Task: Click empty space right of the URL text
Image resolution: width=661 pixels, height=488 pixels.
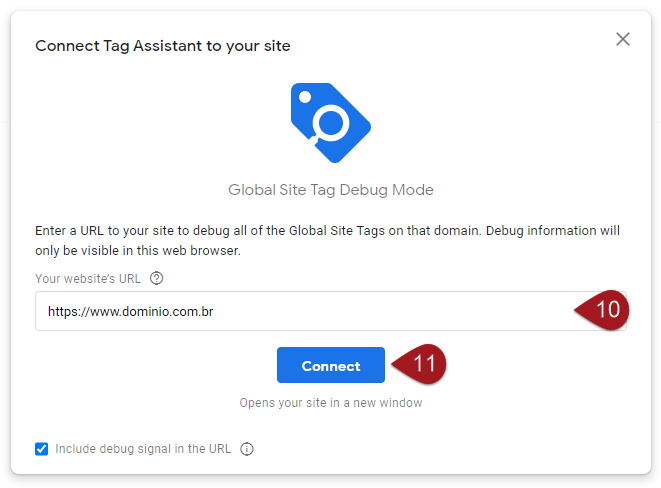Action: [400, 311]
